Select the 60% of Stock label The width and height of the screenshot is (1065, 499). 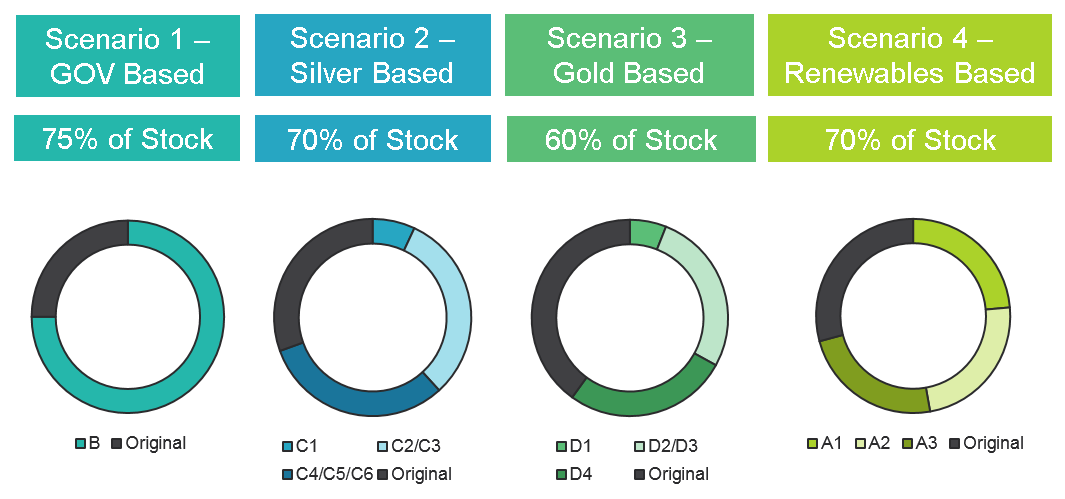[x=630, y=138]
